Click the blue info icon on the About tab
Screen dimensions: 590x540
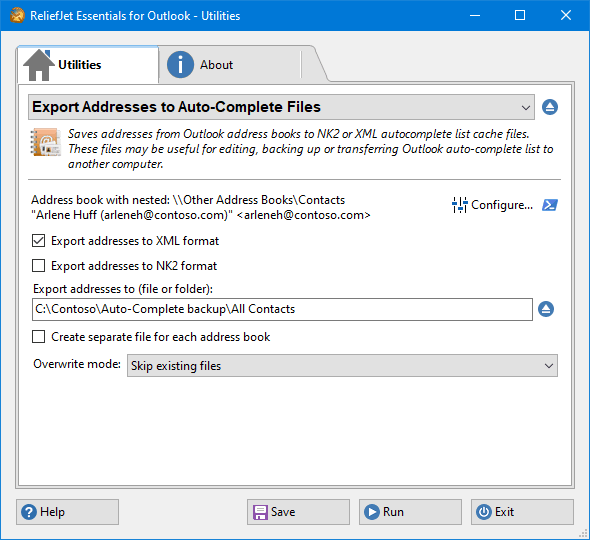click(180, 65)
